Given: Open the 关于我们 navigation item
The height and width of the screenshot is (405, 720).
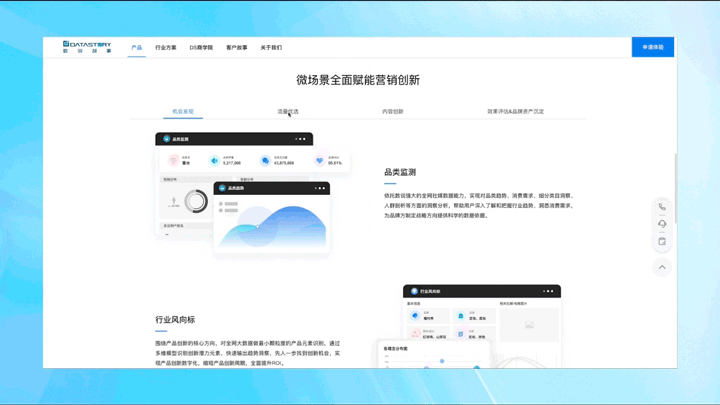Looking at the screenshot, I should tap(271, 48).
